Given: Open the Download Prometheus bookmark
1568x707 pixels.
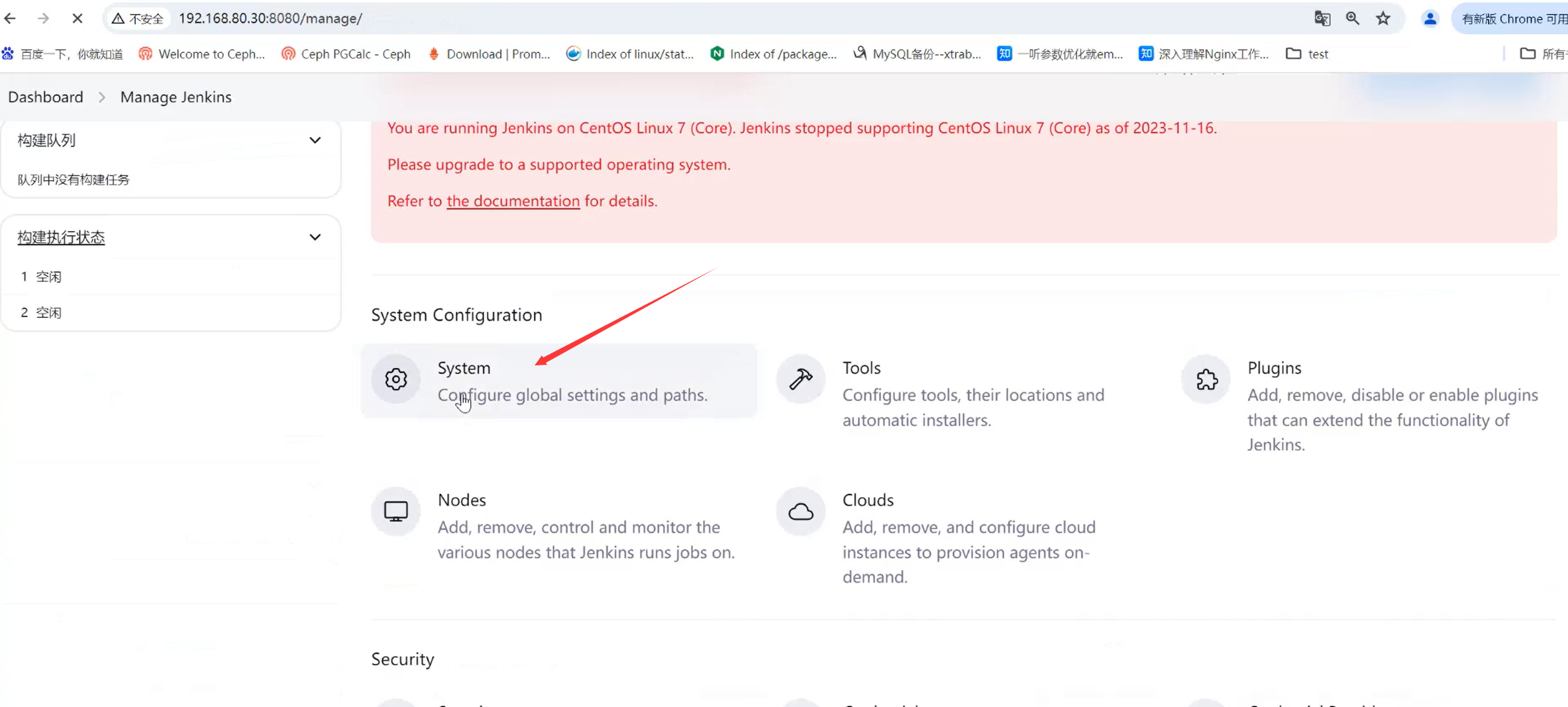Looking at the screenshot, I should [490, 54].
